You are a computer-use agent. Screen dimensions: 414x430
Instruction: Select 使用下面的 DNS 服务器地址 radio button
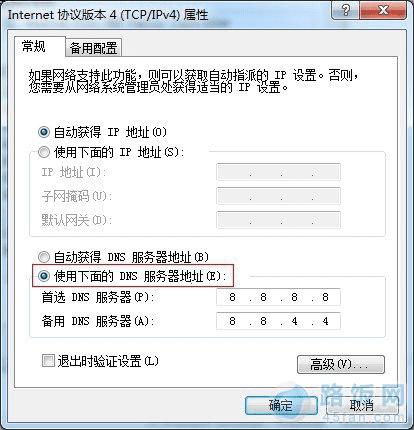[44, 276]
